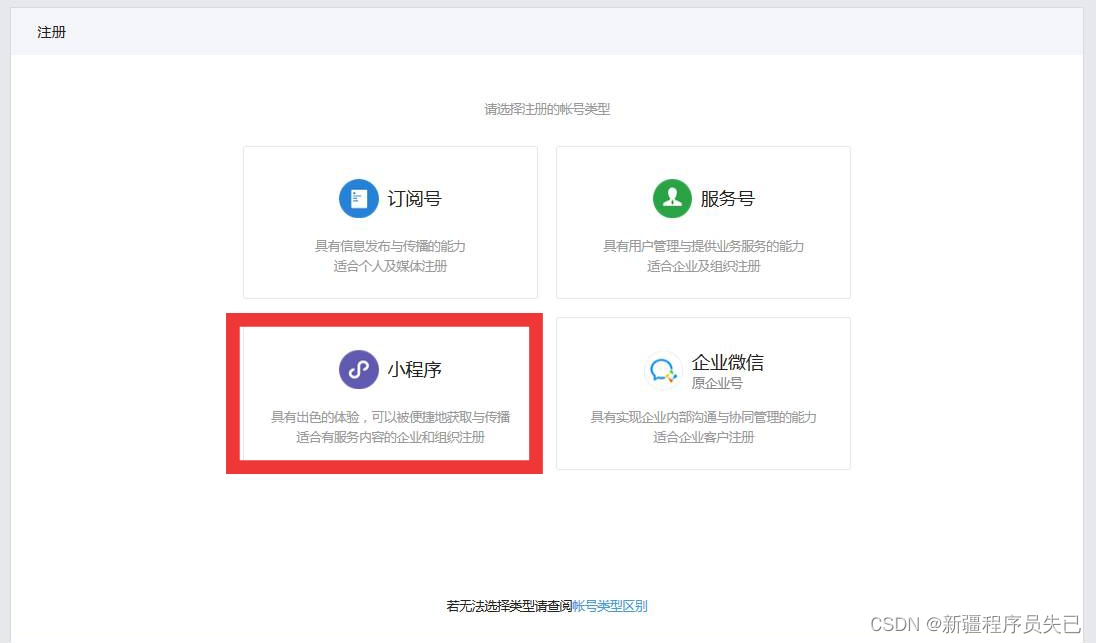Click the text 适合企业及组织注册
Image resolution: width=1096 pixels, height=643 pixels.
pos(703,266)
